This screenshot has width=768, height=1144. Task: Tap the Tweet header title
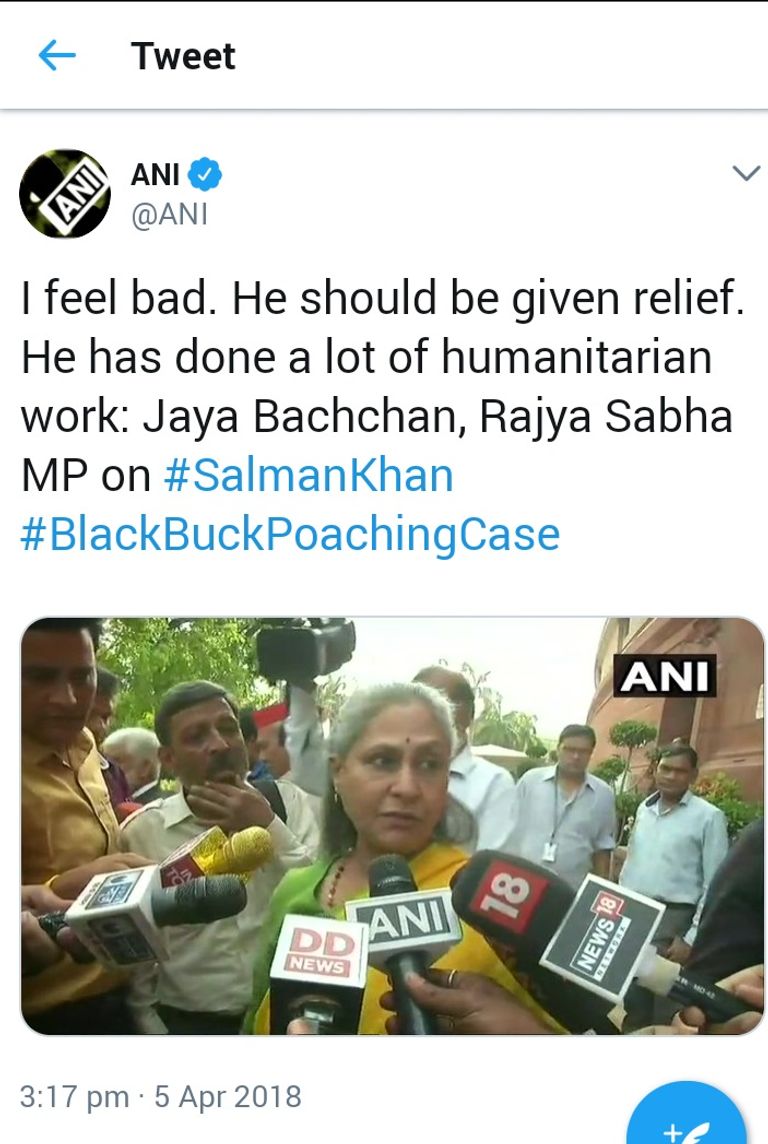(184, 56)
